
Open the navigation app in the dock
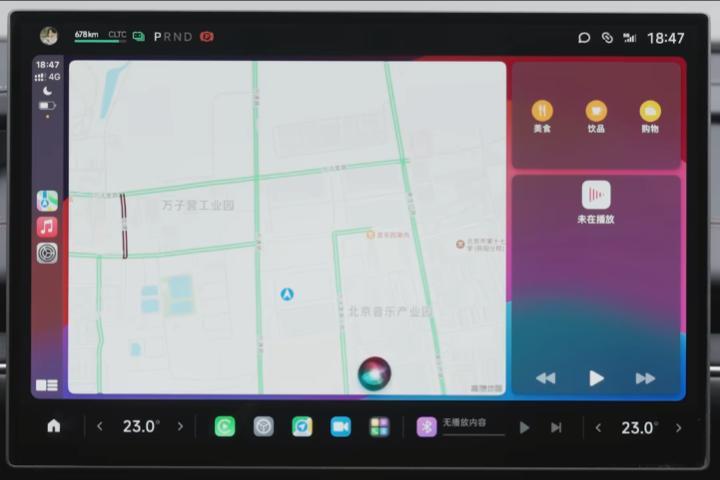[302, 427]
